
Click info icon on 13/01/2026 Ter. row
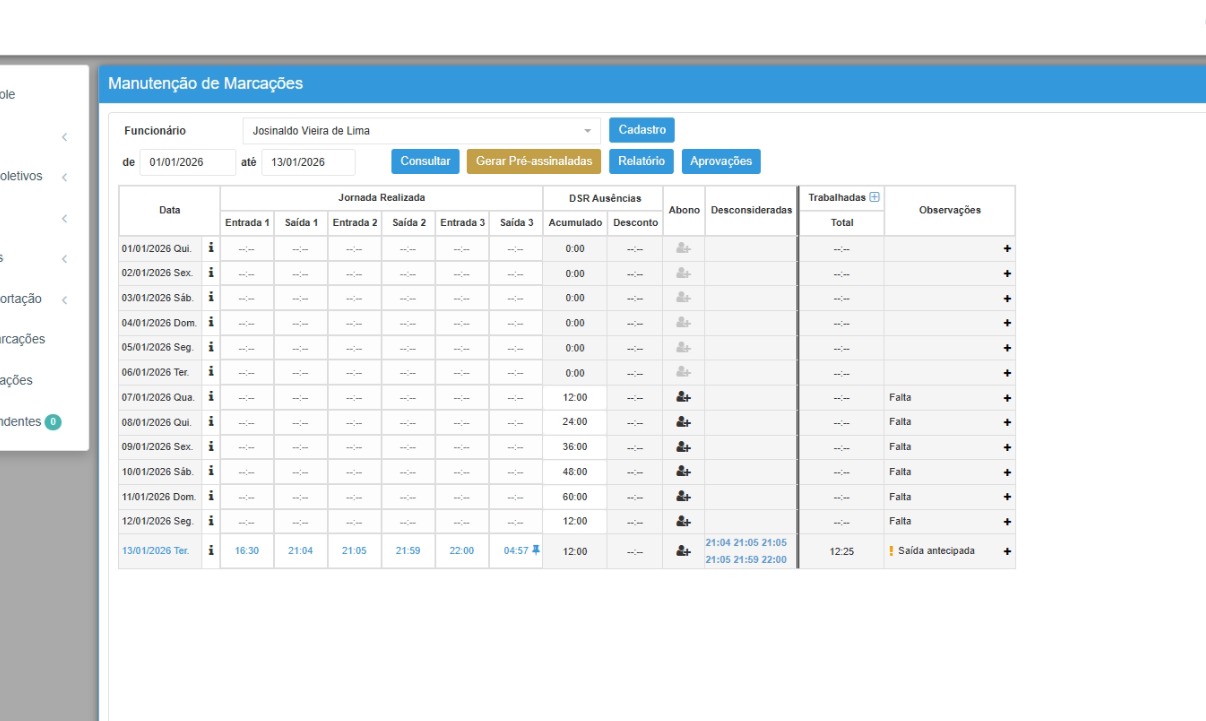[211, 550]
